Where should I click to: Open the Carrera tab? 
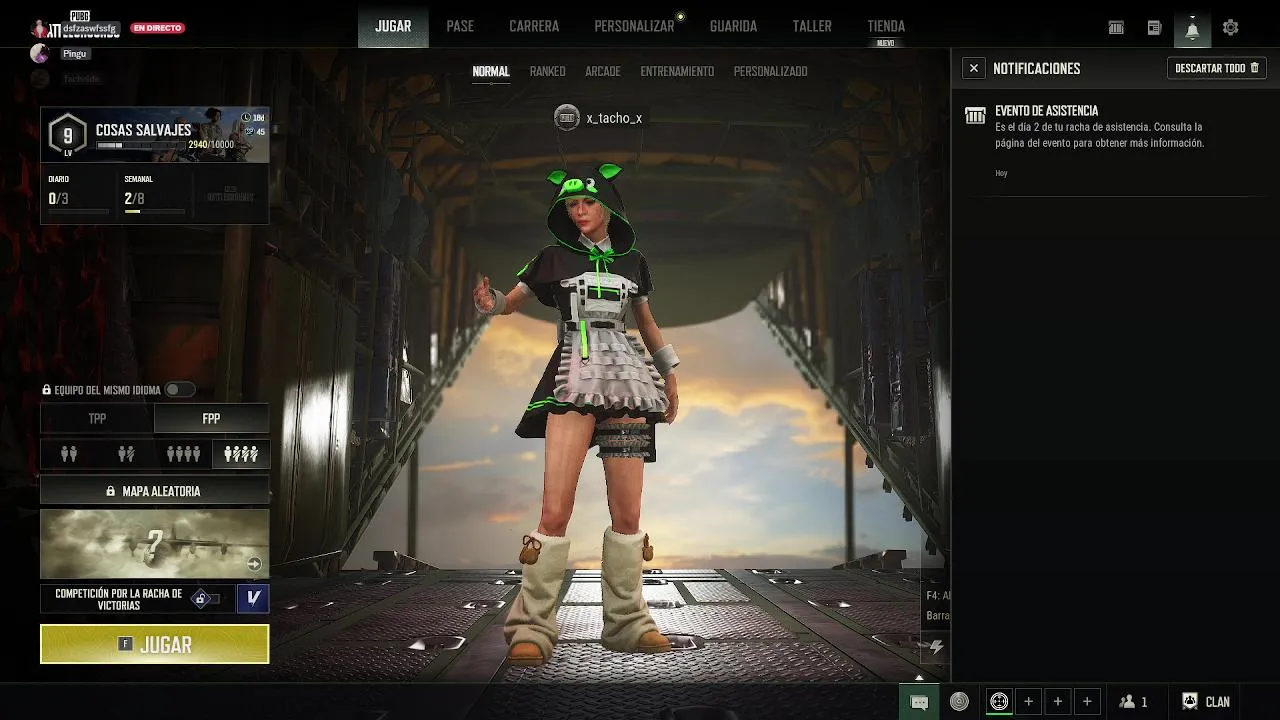[534, 26]
